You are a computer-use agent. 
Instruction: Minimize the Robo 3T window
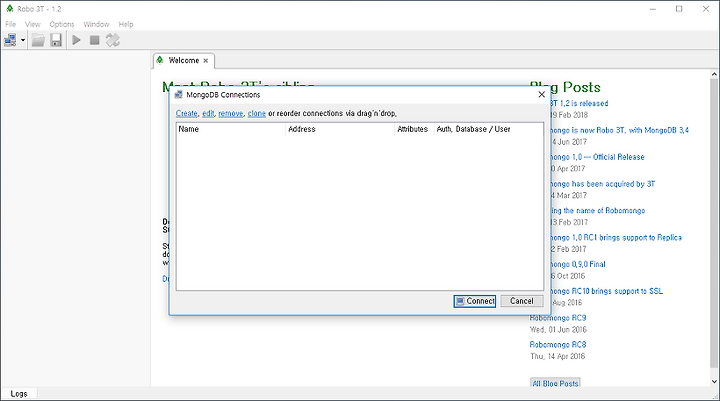click(652, 9)
